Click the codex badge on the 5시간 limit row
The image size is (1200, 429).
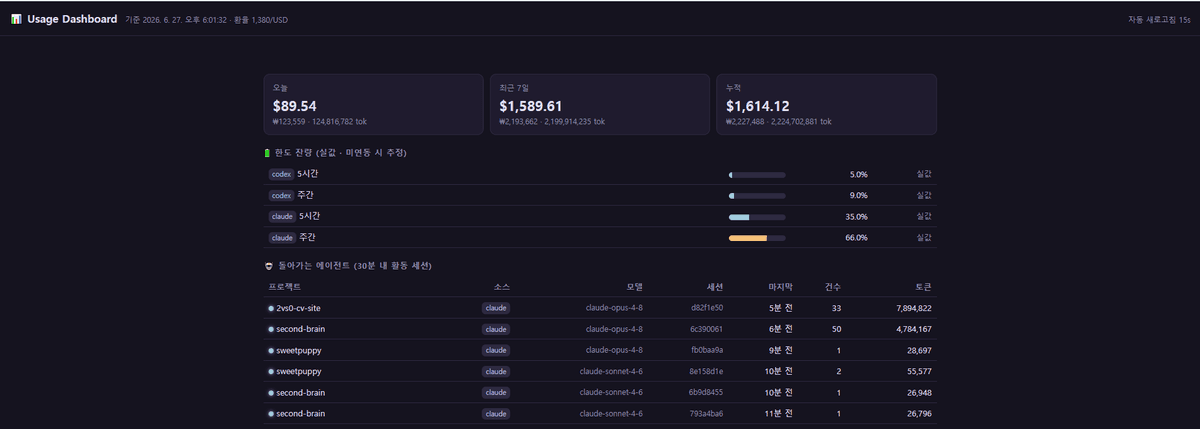pyautogui.click(x=281, y=174)
